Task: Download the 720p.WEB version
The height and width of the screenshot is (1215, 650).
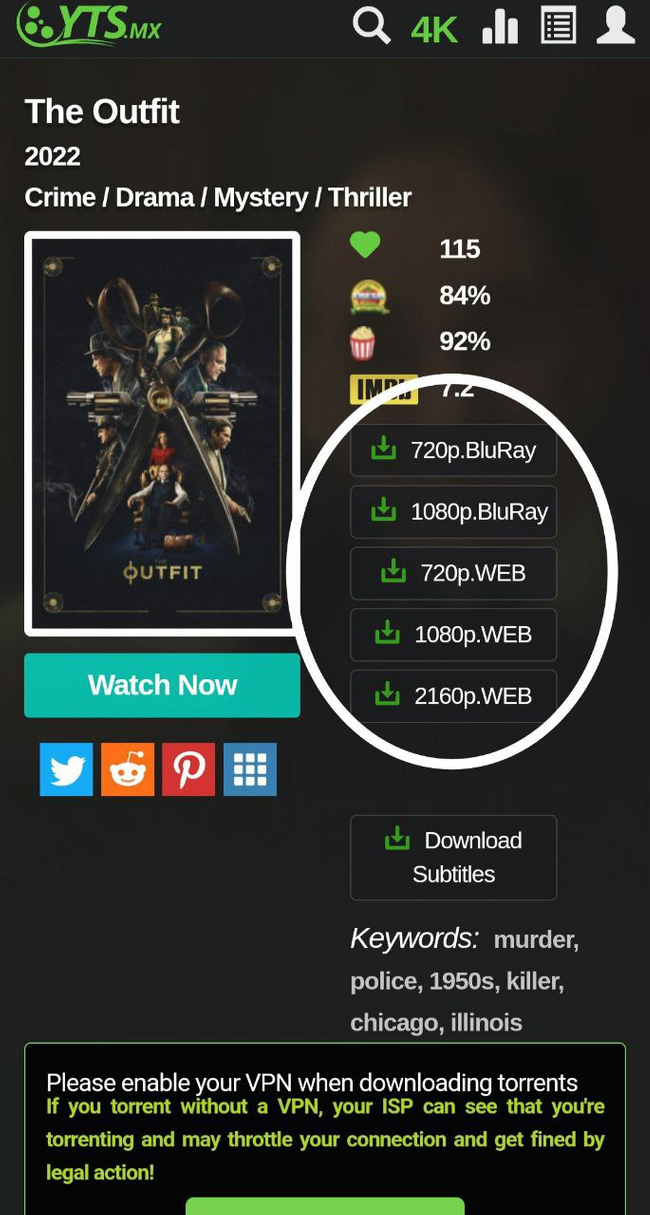Action: tap(453, 573)
